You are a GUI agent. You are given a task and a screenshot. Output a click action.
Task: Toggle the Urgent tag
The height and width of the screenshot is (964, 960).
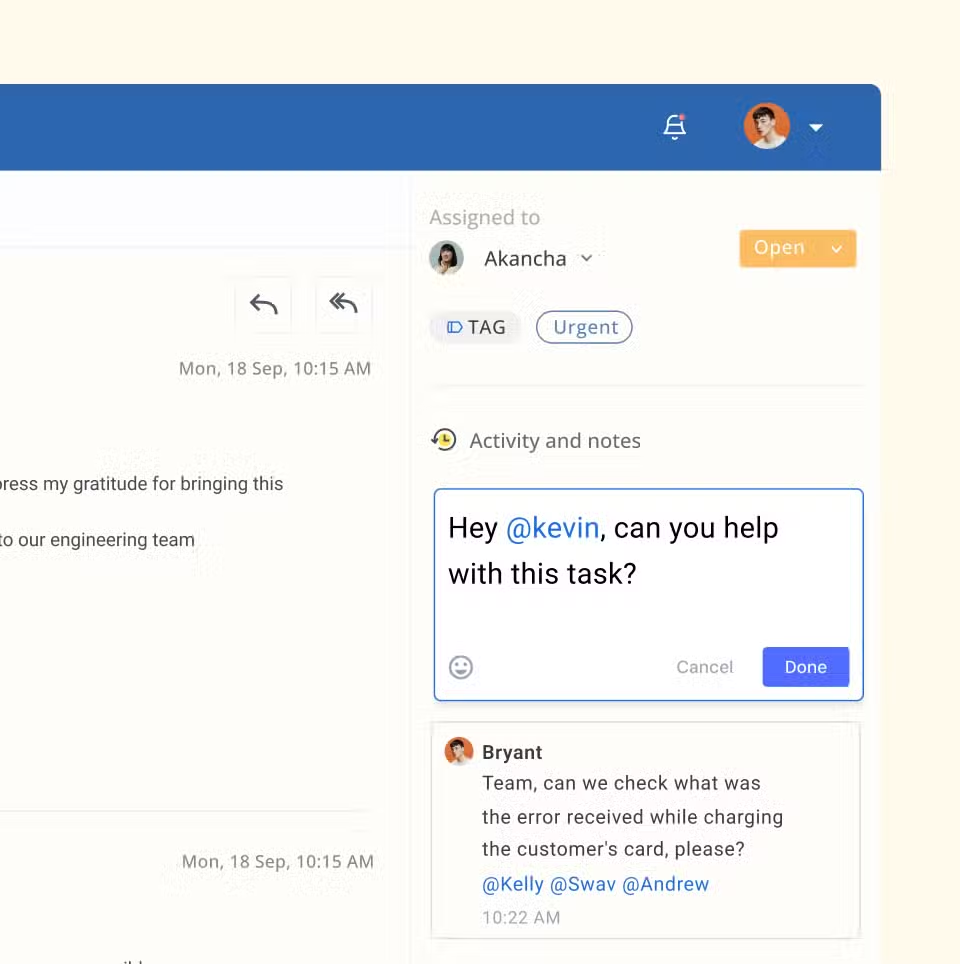(584, 327)
